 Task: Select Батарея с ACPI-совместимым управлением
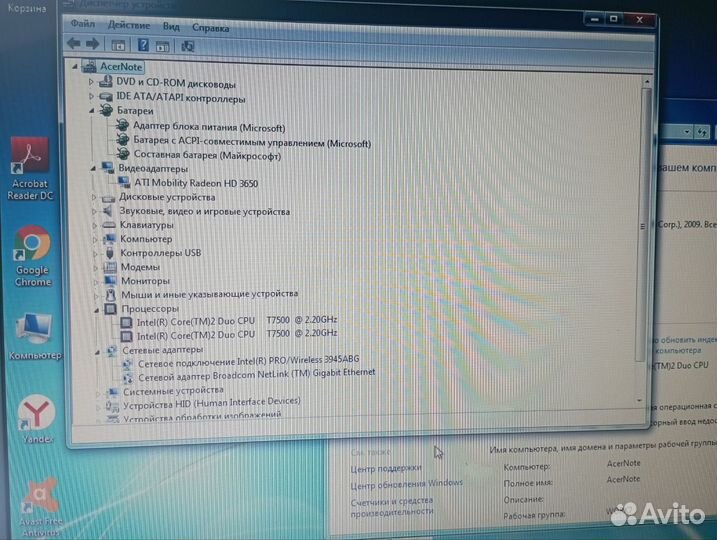[252, 142]
